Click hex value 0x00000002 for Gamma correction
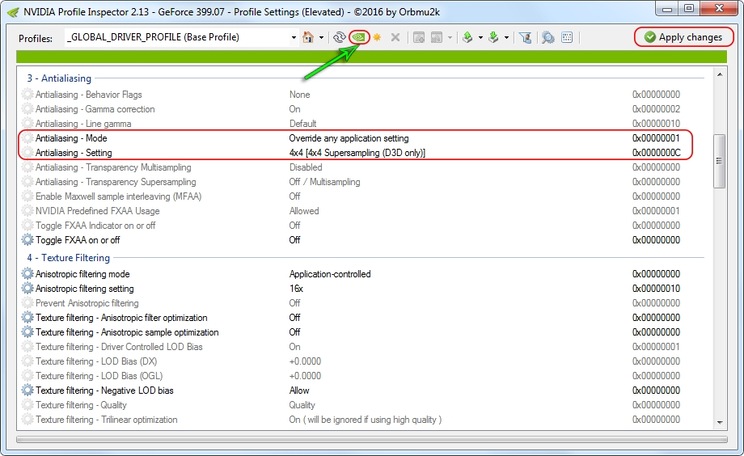 coord(656,109)
